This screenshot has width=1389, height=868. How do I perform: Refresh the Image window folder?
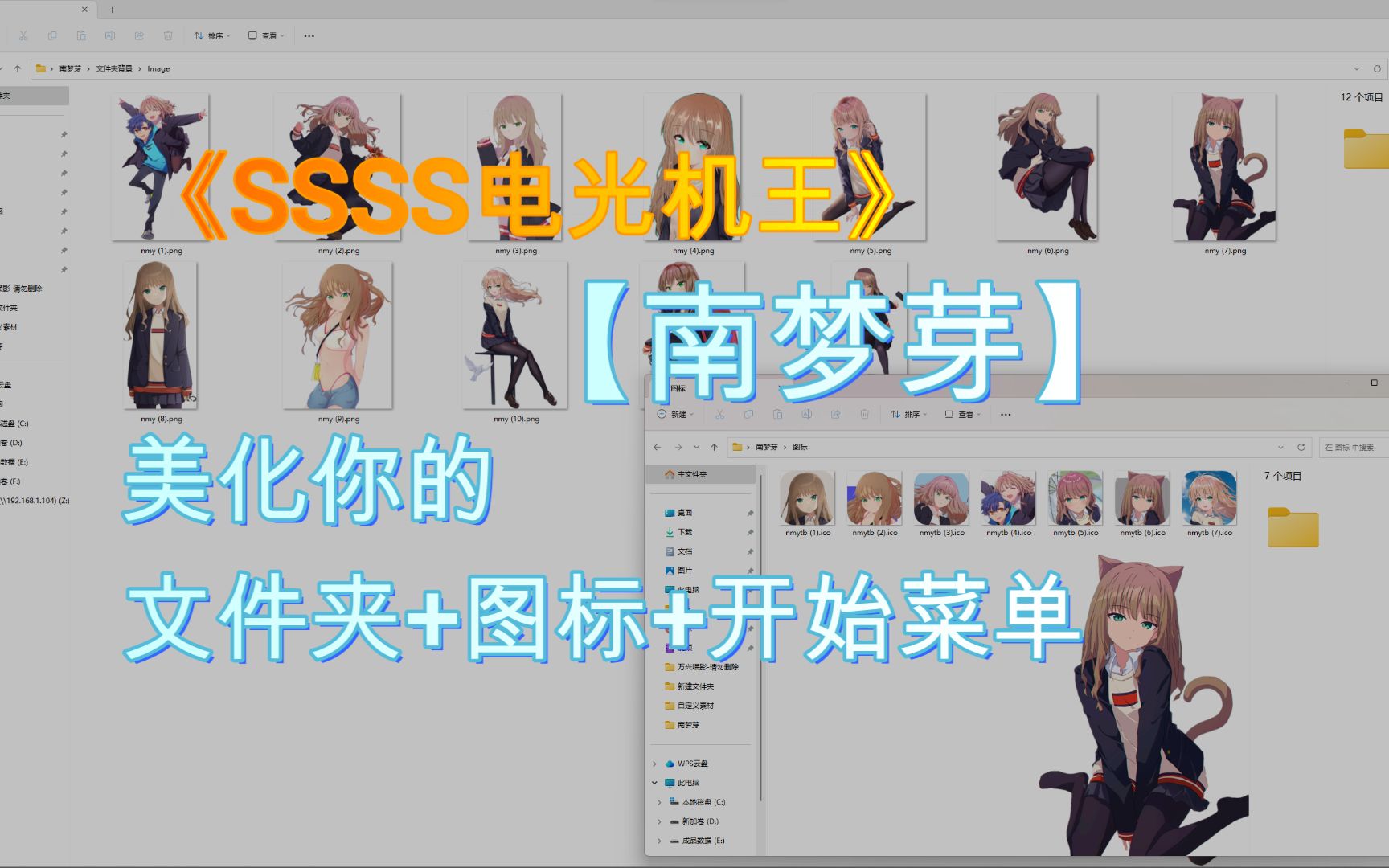tap(1377, 68)
